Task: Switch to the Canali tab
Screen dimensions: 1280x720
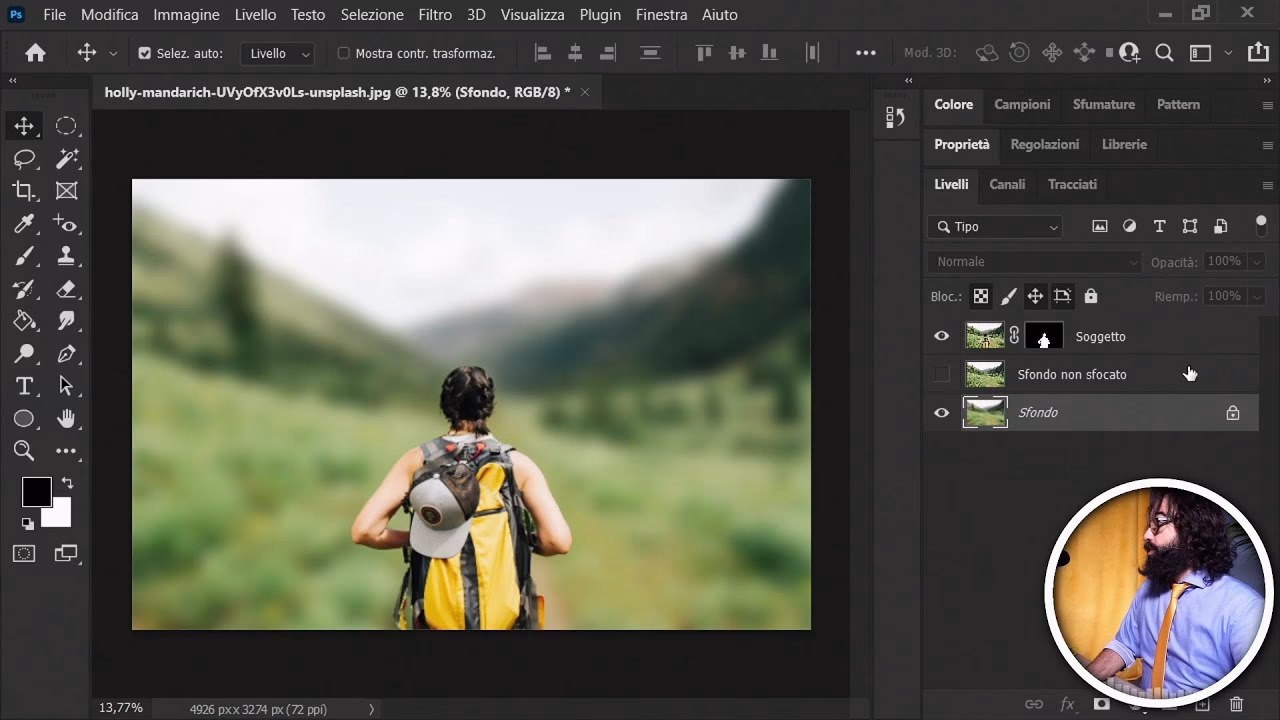Action: tap(1007, 184)
